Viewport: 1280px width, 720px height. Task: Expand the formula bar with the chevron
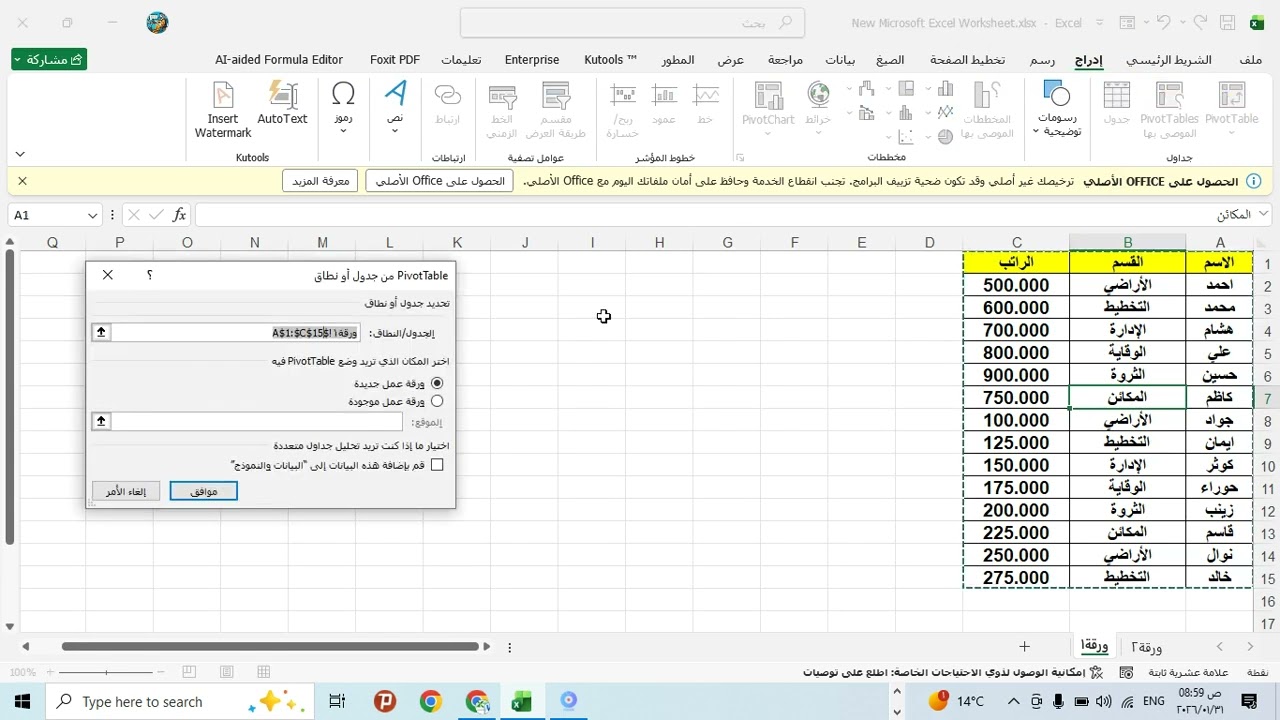1263,214
